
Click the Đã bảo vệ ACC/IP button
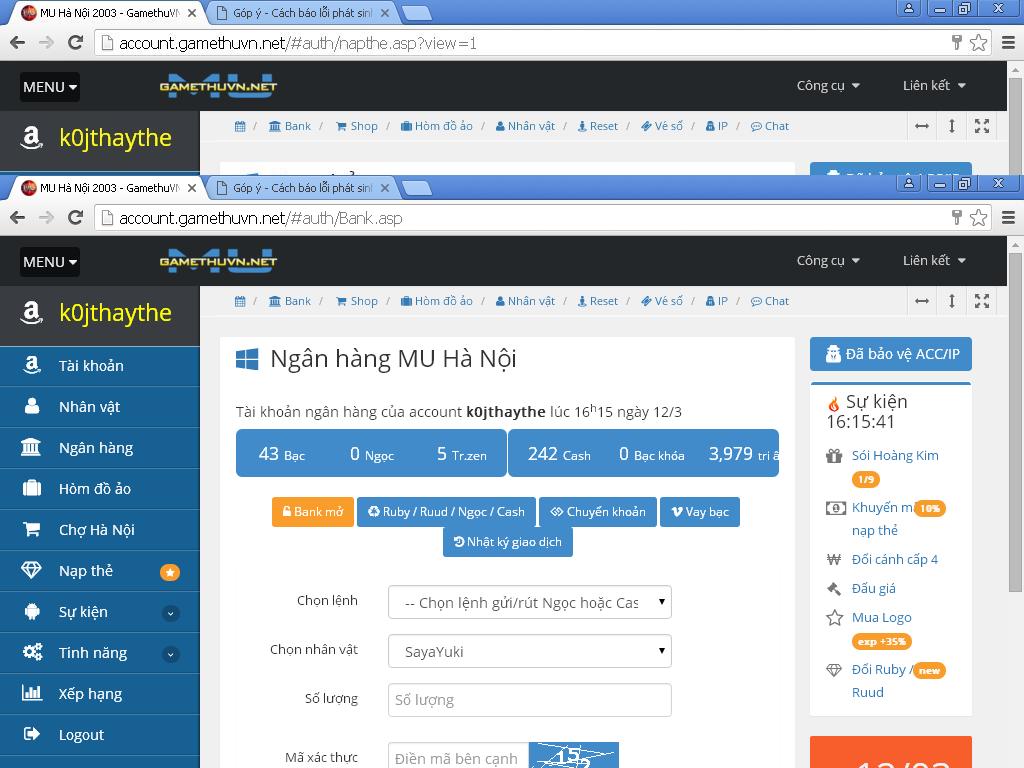[x=891, y=354]
